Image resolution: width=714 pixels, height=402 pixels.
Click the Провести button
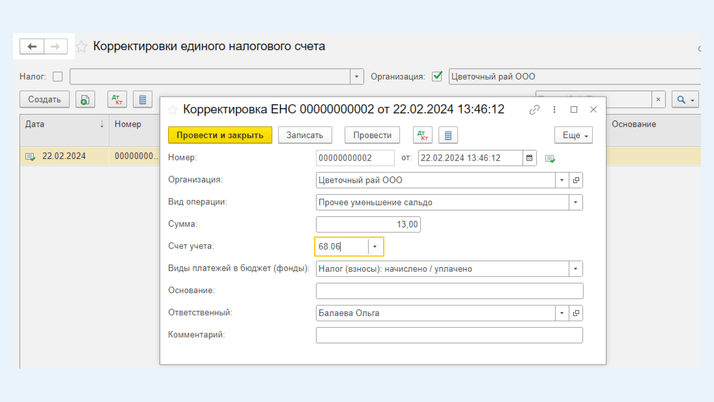pos(372,135)
